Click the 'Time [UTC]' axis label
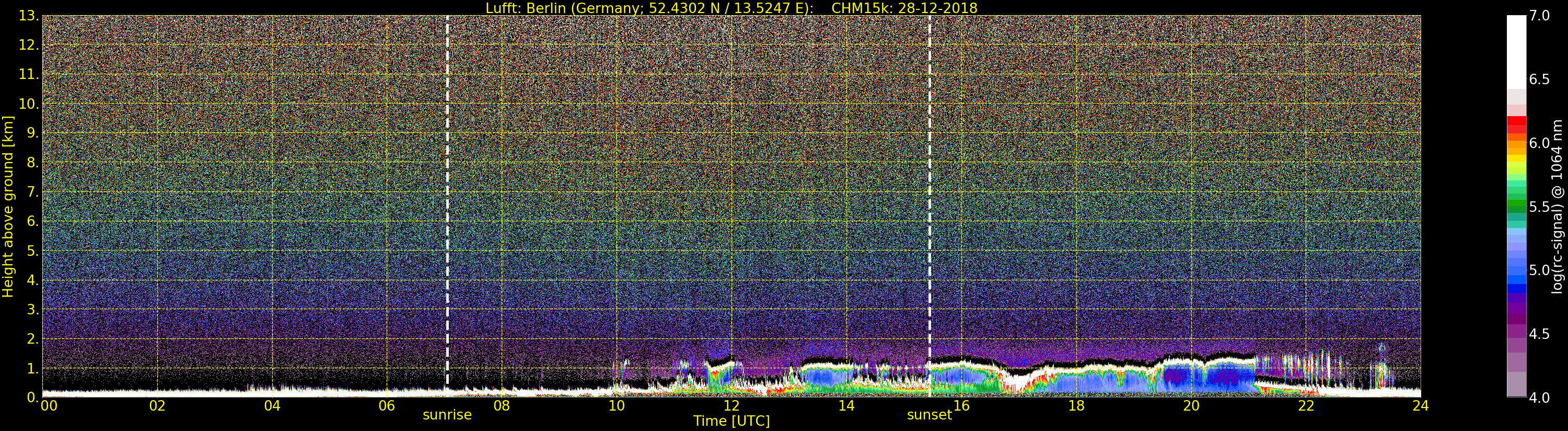Screen dimensions: 1568x431 (x=731, y=421)
